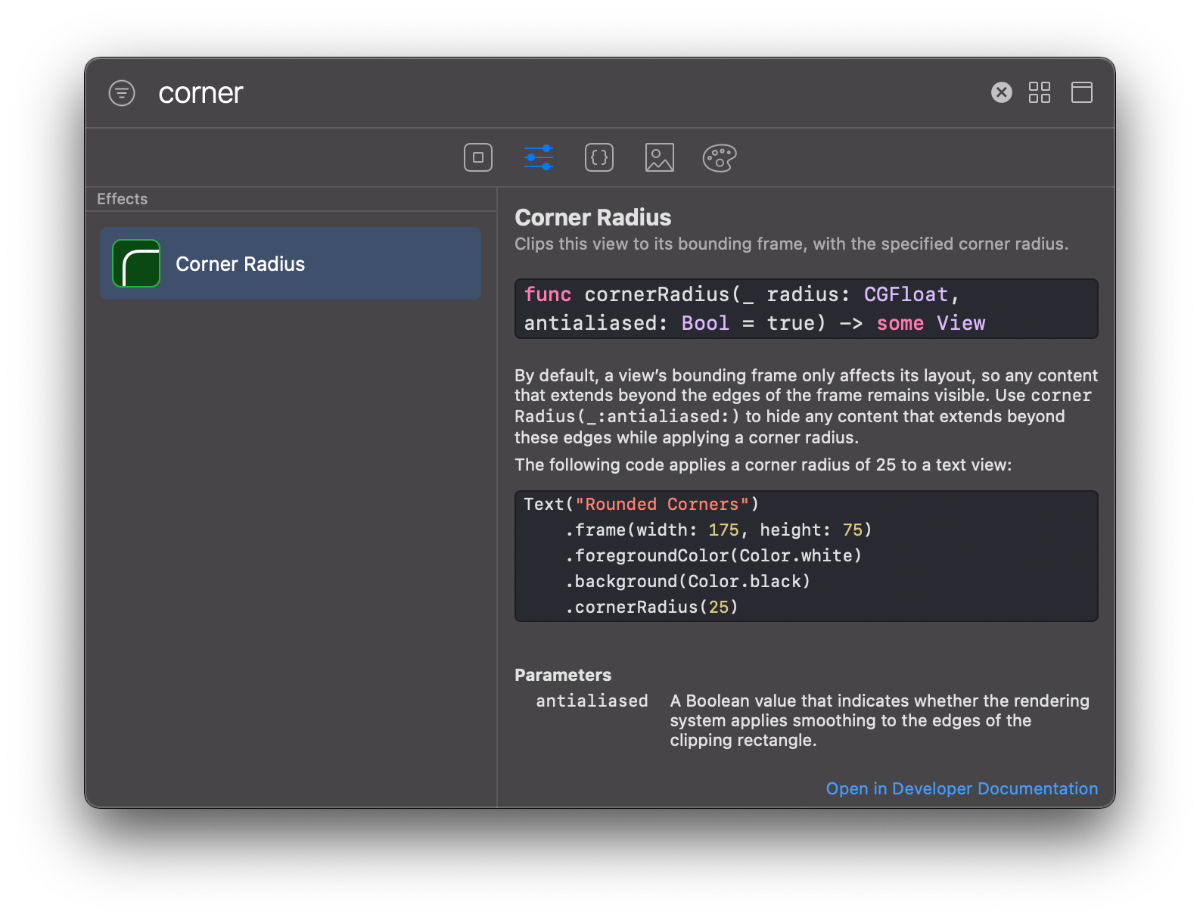
Task: Show the Code Snippets library tab
Action: tap(599, 157)
